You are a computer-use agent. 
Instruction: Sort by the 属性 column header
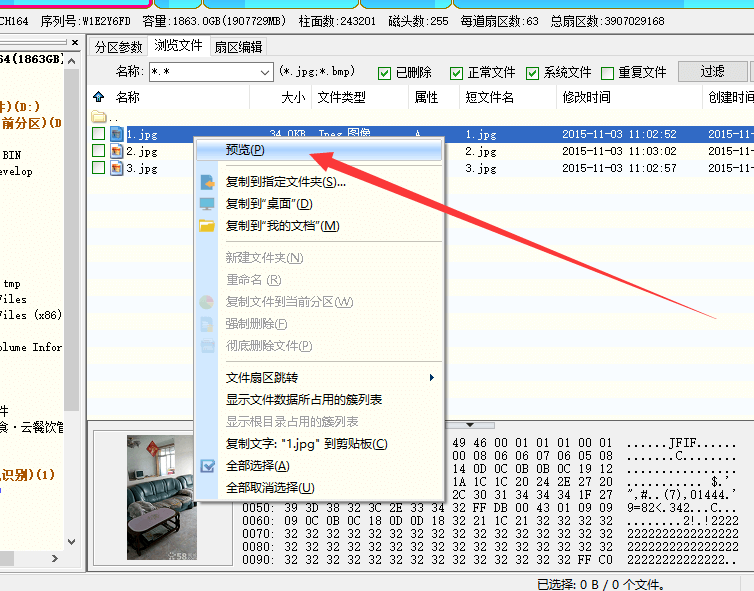(434, 97)
